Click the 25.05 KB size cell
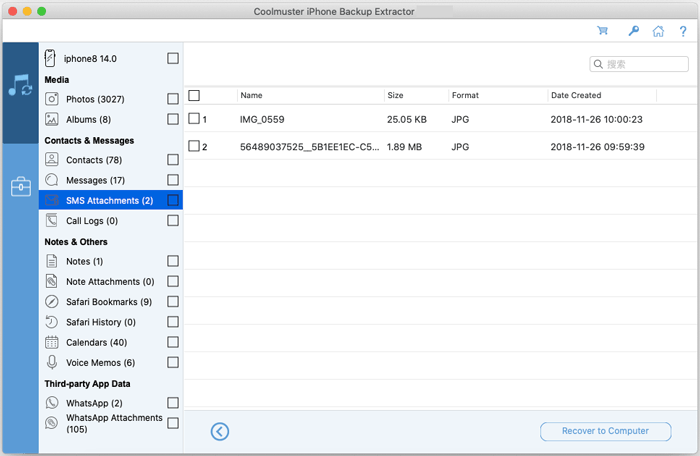700x456 pixels. pyautogui.click(x=407, y=119)
